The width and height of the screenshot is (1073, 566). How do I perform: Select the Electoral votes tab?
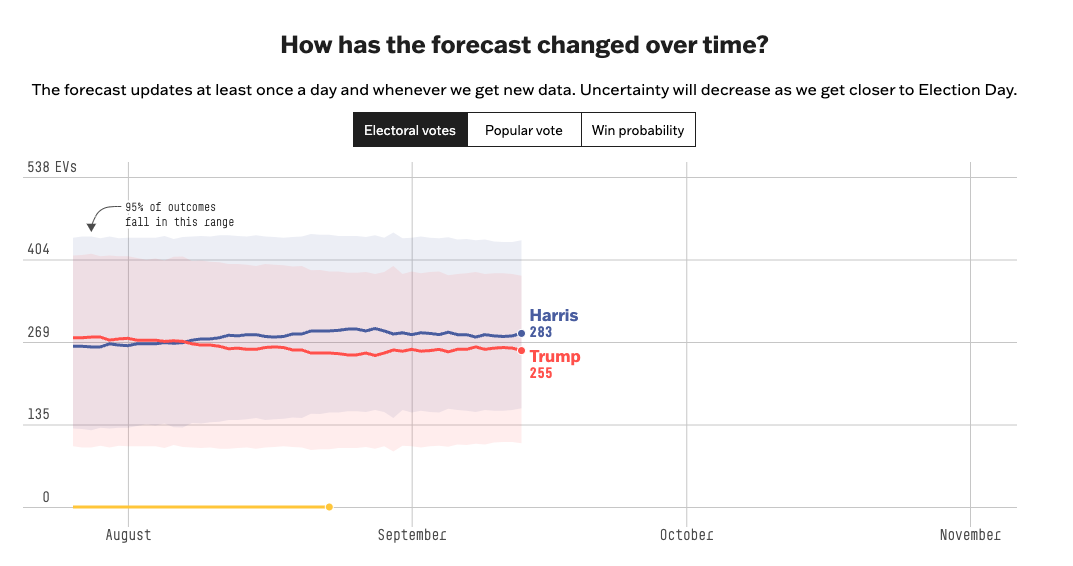(410, 130)
